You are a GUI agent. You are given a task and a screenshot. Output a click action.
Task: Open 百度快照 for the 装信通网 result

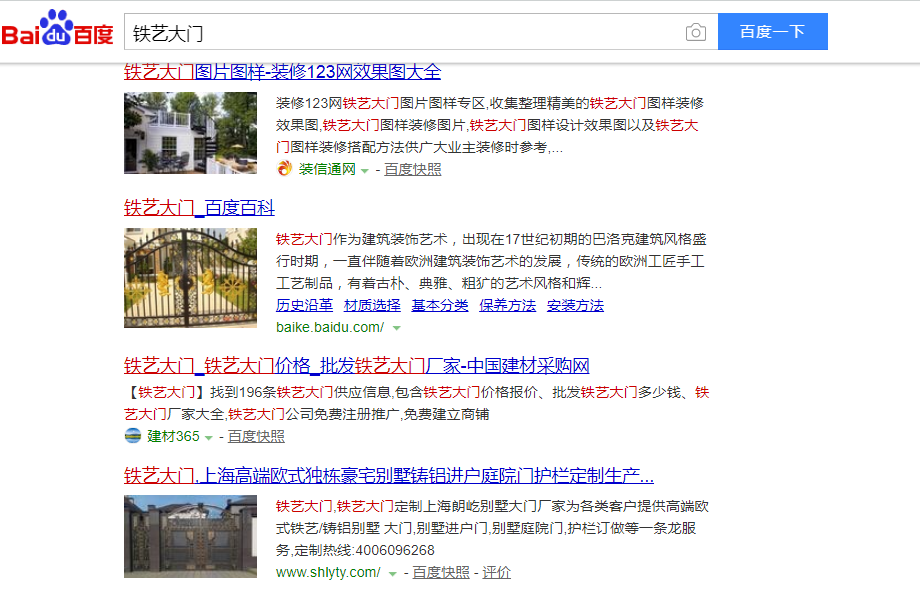coord(412,169)
